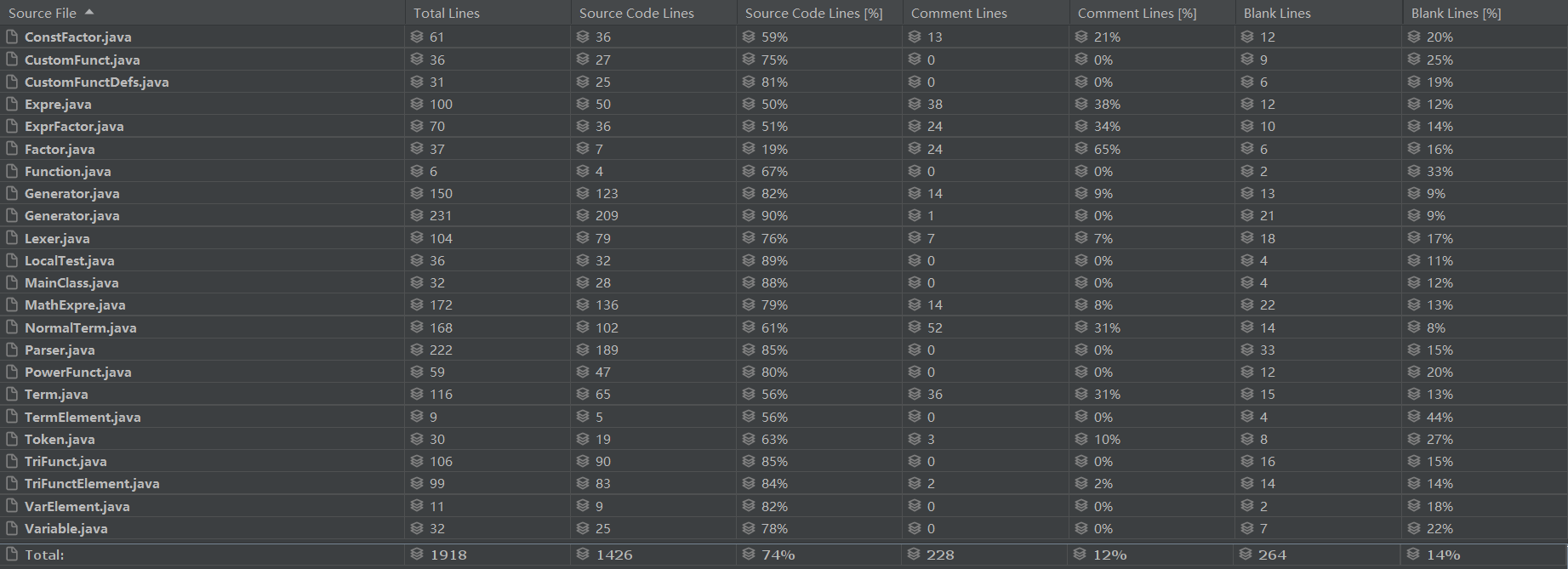This screenshot has height=569, width=1568.
Task: Click the stack icon beside total 1426
Action: coord(583,555)
